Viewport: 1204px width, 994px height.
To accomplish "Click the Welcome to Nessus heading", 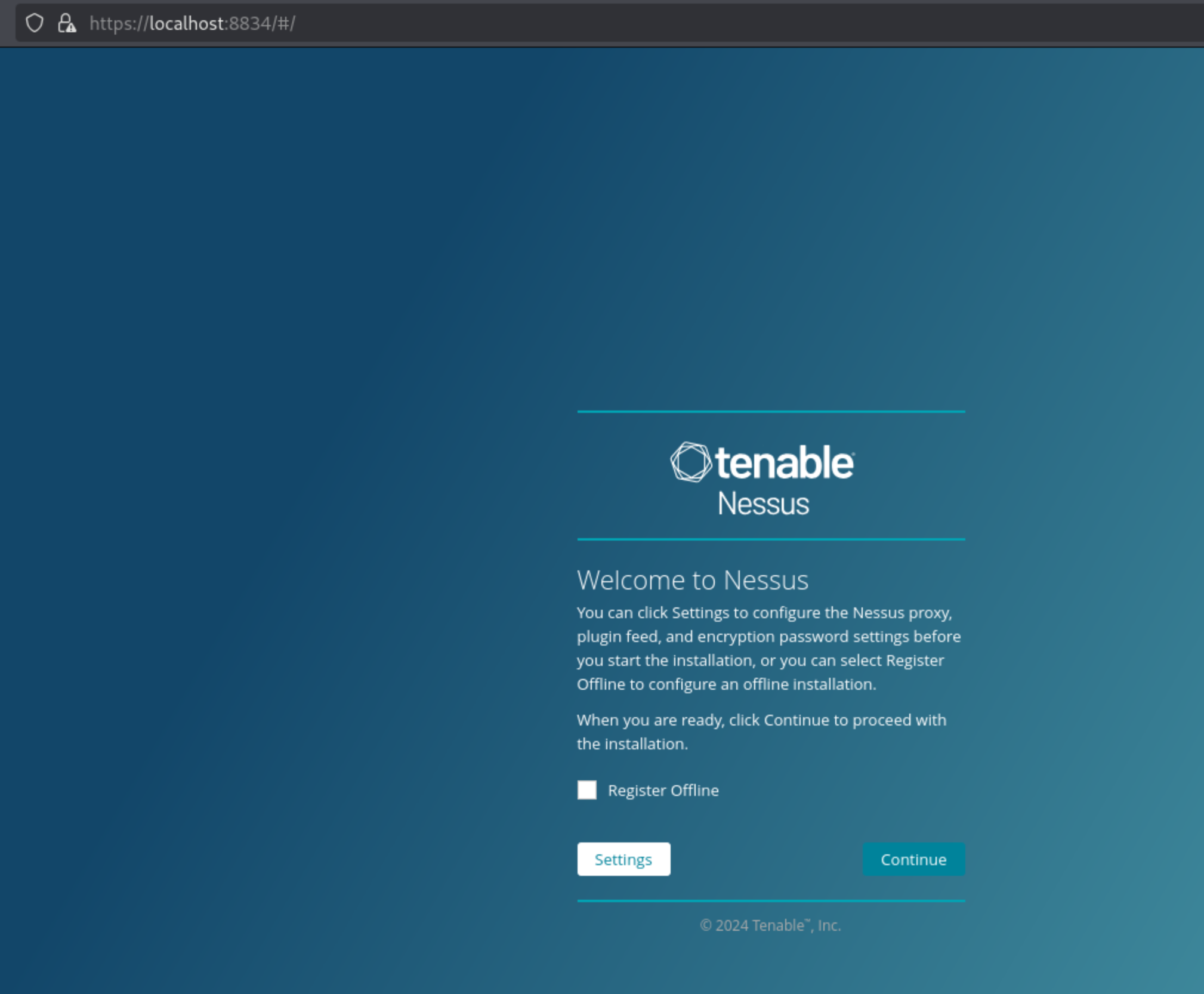I will 693,580.
